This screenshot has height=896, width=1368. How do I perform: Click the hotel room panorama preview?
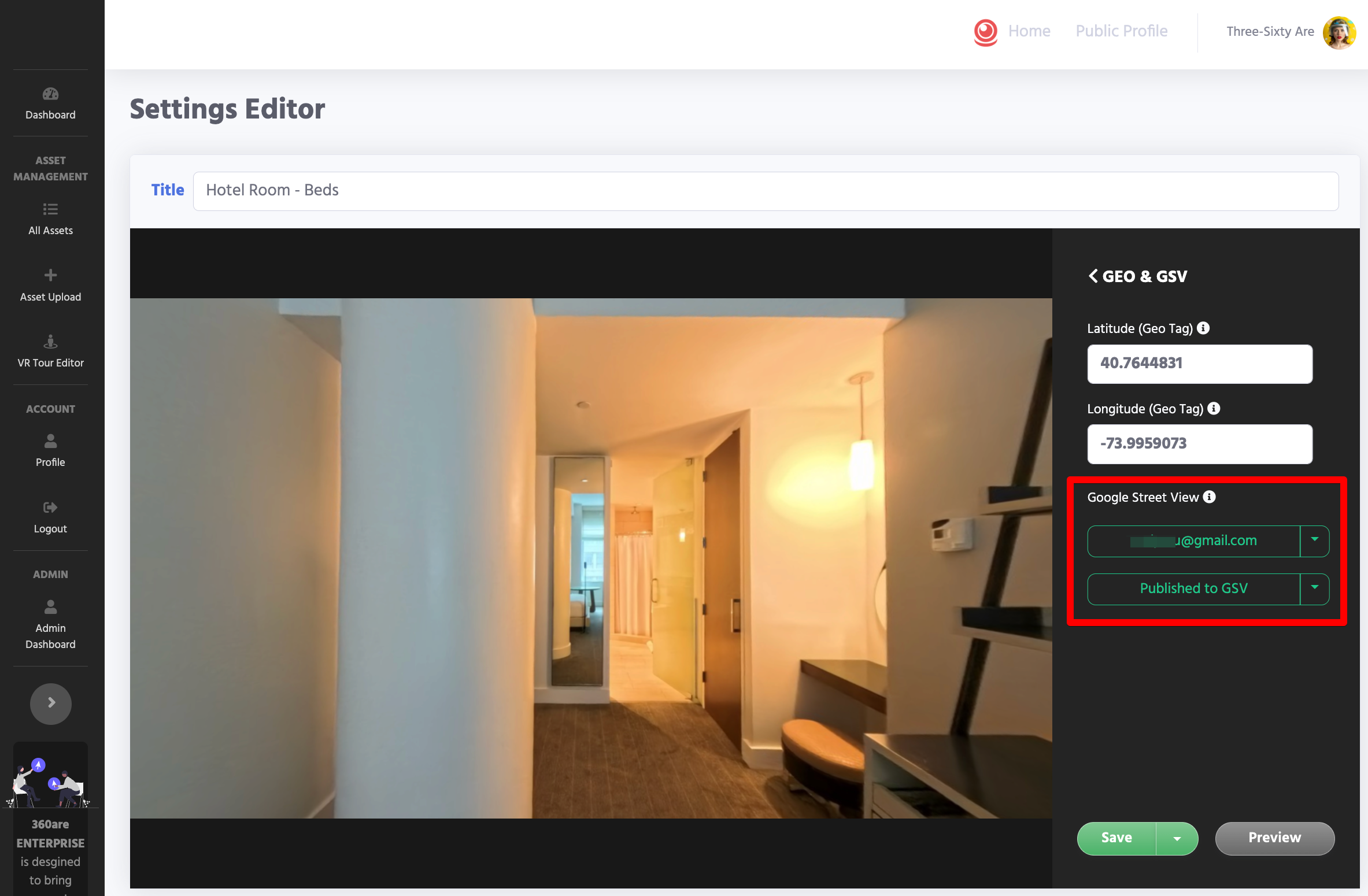(591, 558)
